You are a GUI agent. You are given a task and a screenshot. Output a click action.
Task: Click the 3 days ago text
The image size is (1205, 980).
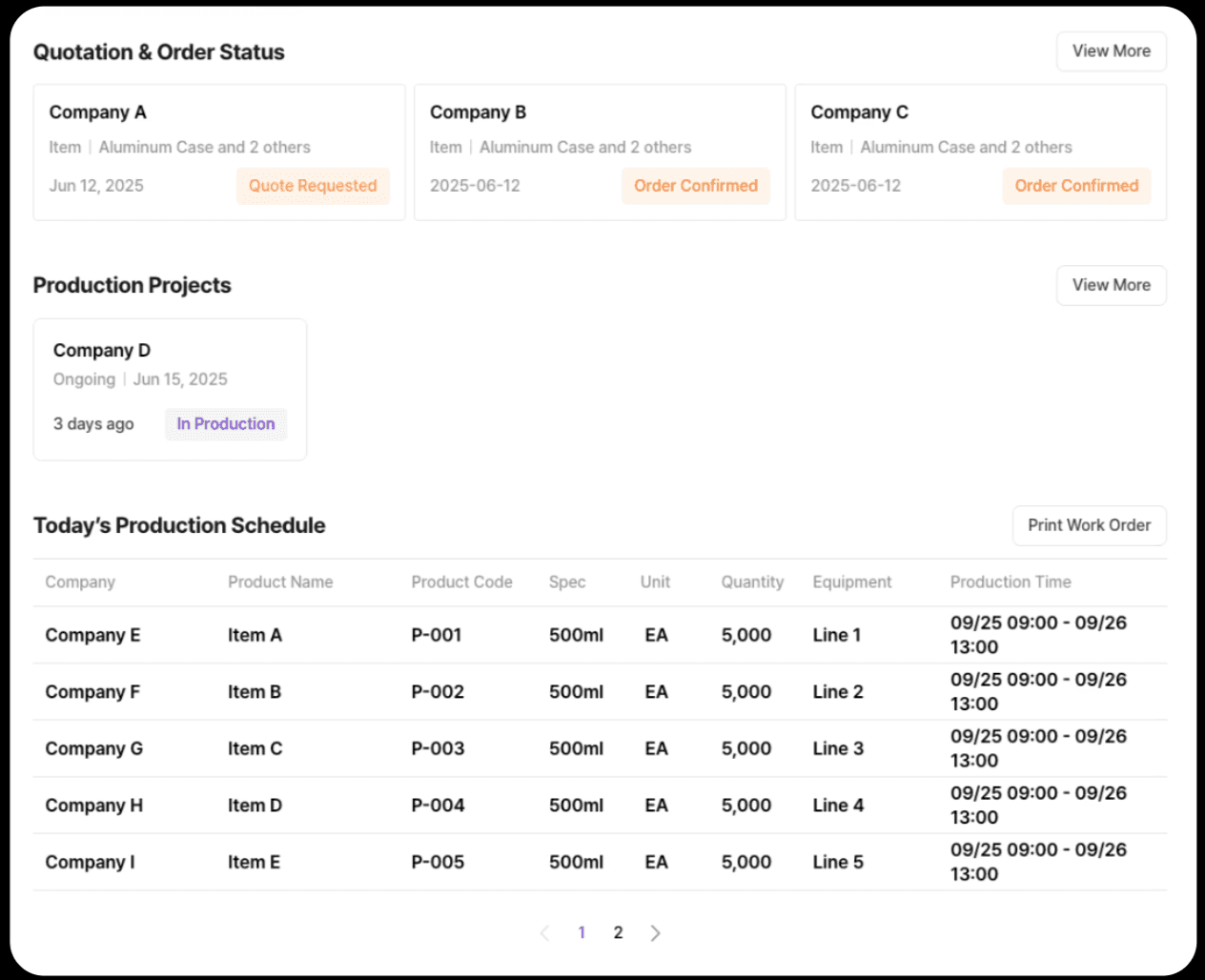(x=93, y=424)
